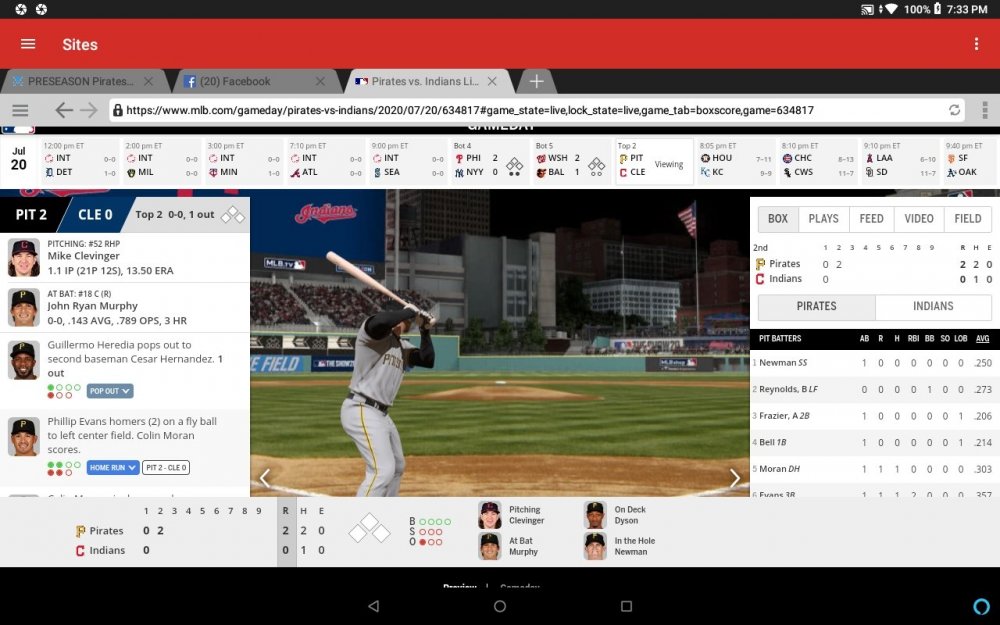Expand the POP OUT play details

click(x=110, y=391)
